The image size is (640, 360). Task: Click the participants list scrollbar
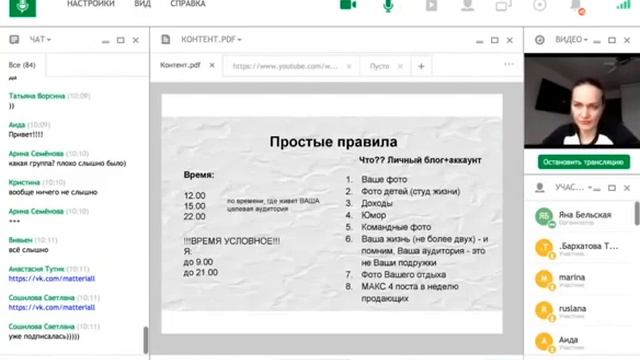coord(637,213)
